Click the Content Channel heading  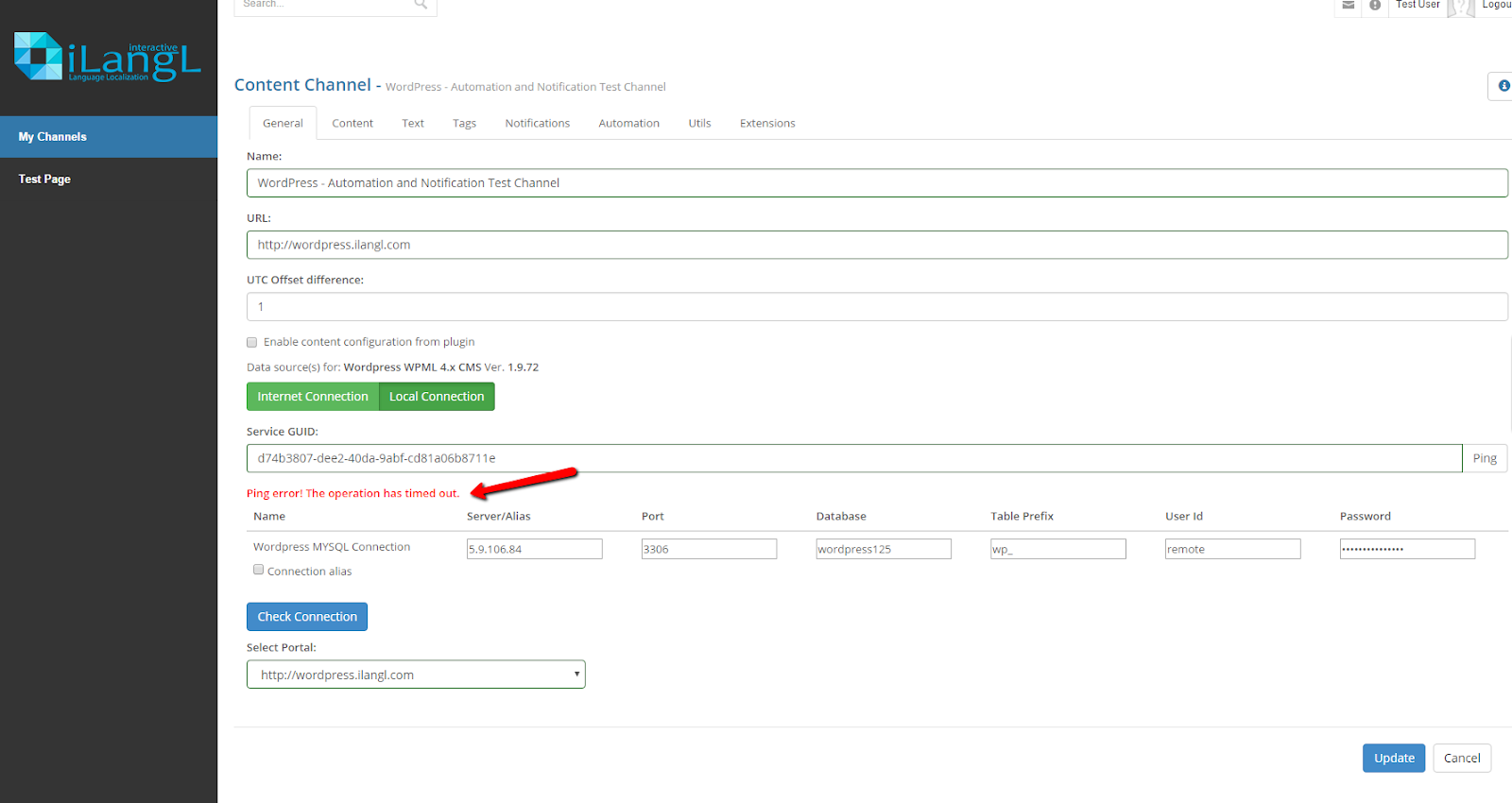tap(302, 85)
